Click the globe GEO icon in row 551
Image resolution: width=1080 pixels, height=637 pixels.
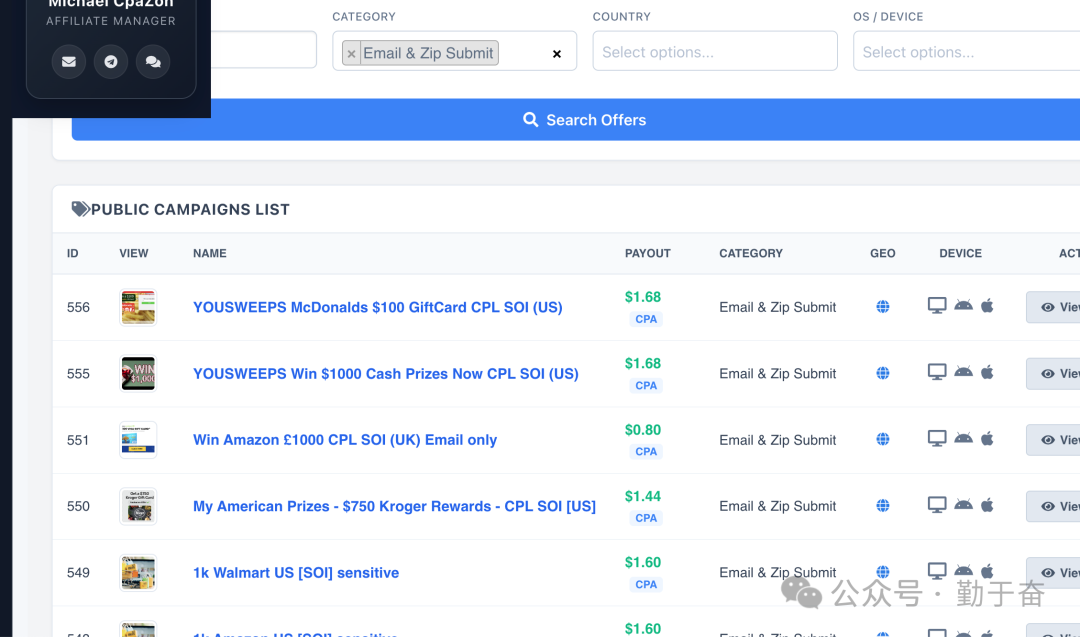882,439
